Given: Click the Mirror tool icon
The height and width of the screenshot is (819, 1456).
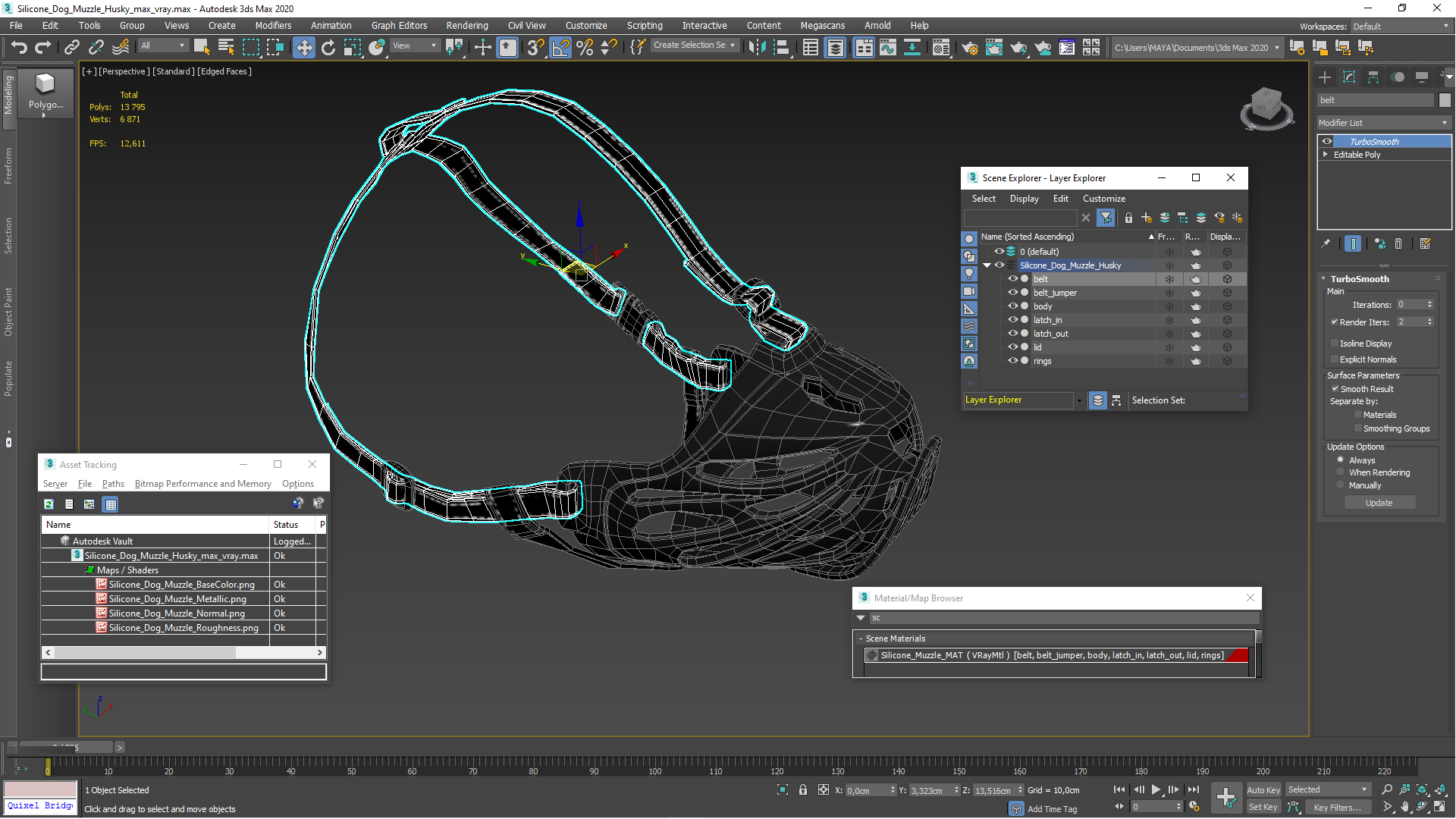Looking at the screenshot, I should coord(756,47).
